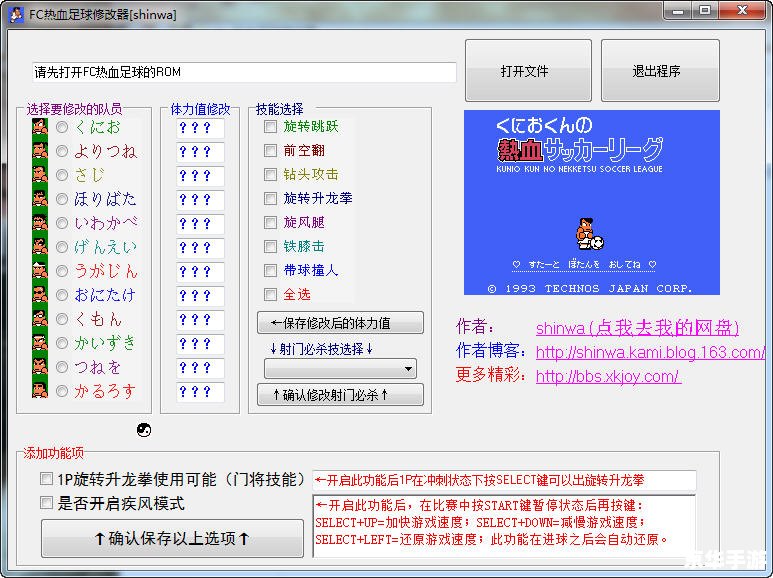Click the small soccer ball icon
Image resolution: width=773 pixels, height=578 pixels.
pyautogui.click(x=143, y=430)
